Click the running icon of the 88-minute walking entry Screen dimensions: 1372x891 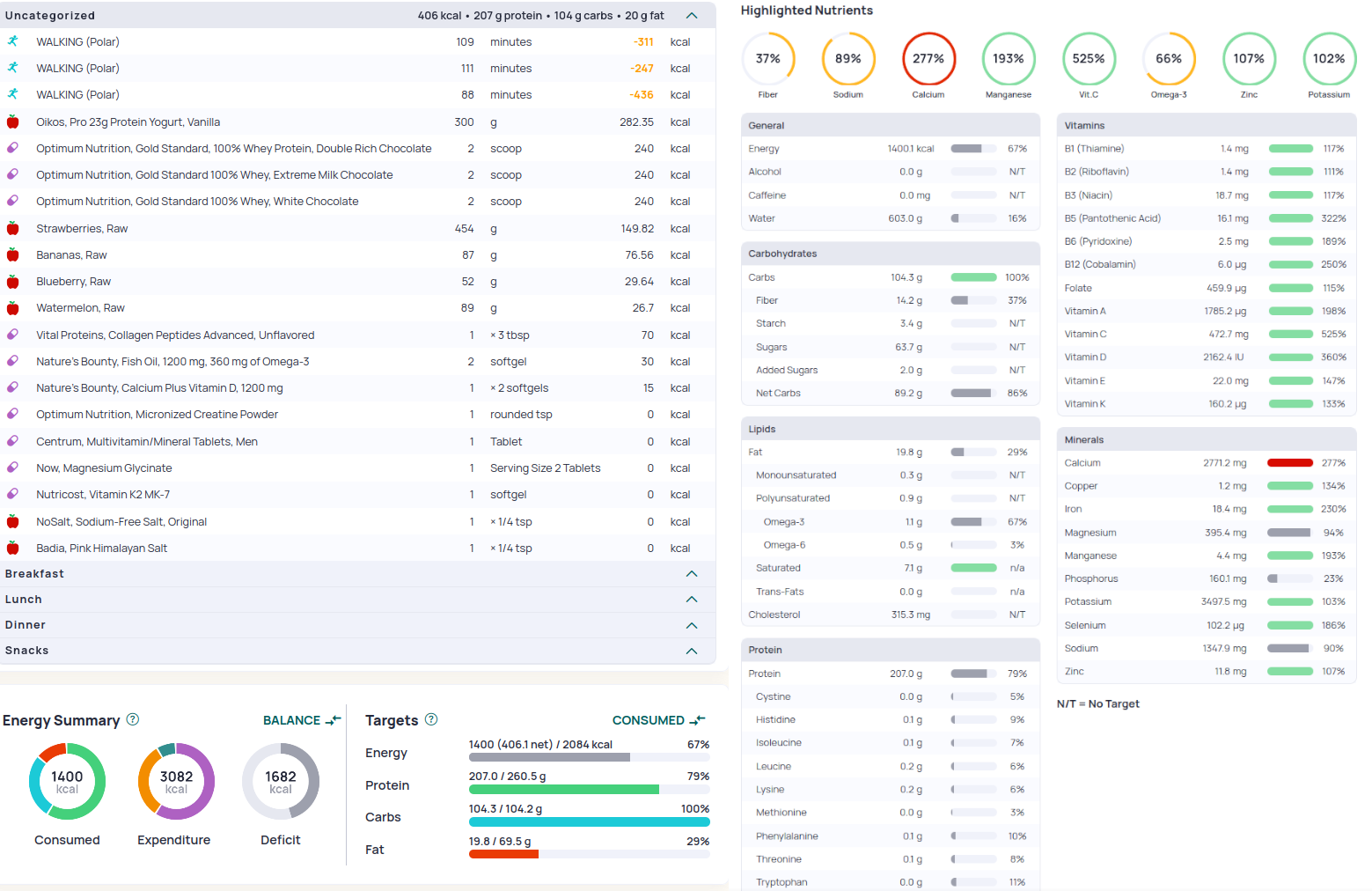pyautogui.click(x=12, y=94)
